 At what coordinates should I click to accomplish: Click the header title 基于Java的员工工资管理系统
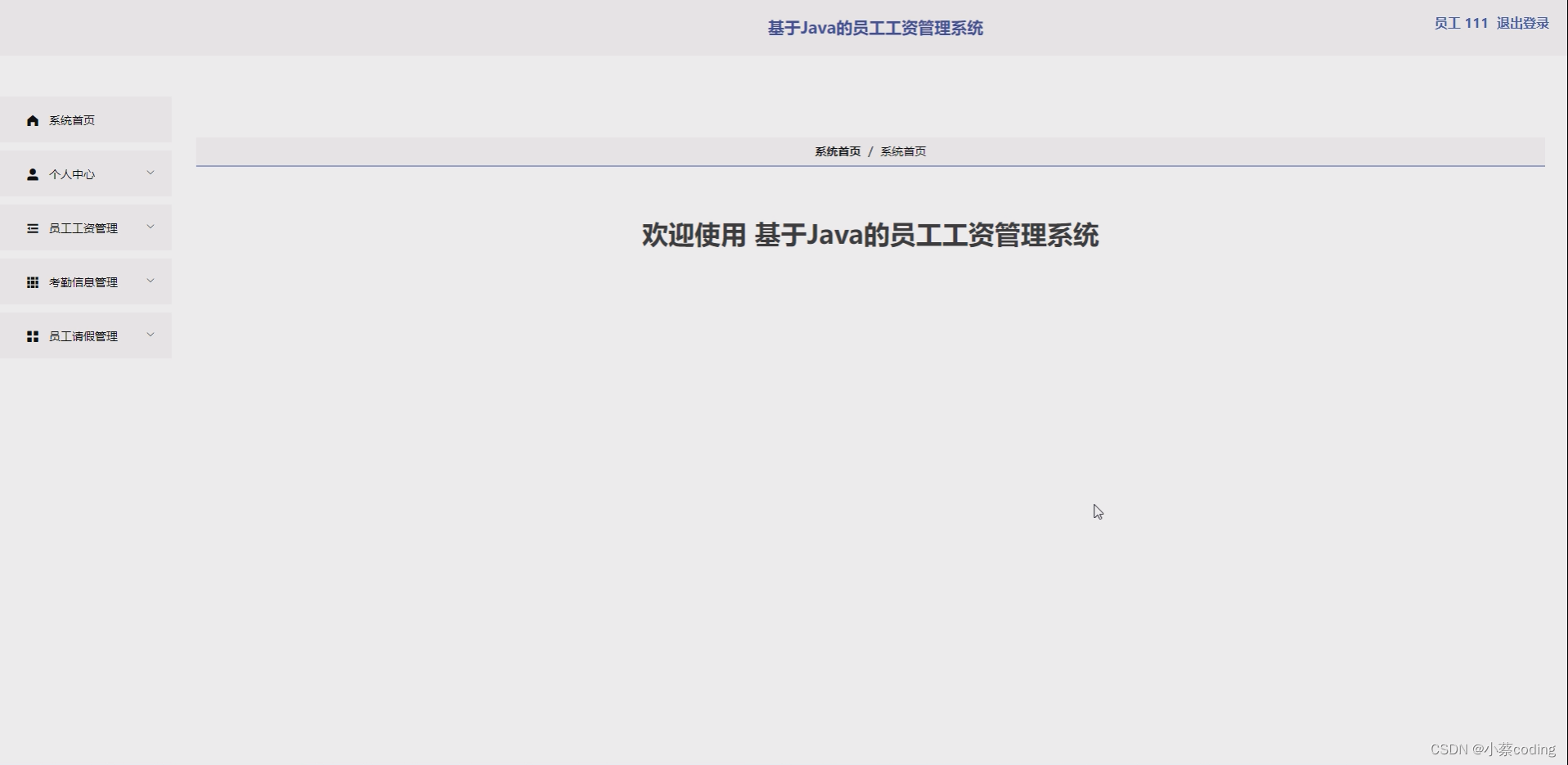point(875,28)
